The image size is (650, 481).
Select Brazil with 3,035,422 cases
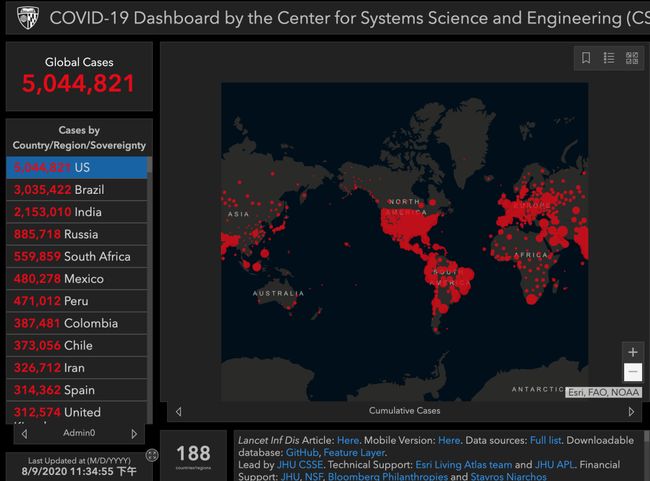(77, 190)
